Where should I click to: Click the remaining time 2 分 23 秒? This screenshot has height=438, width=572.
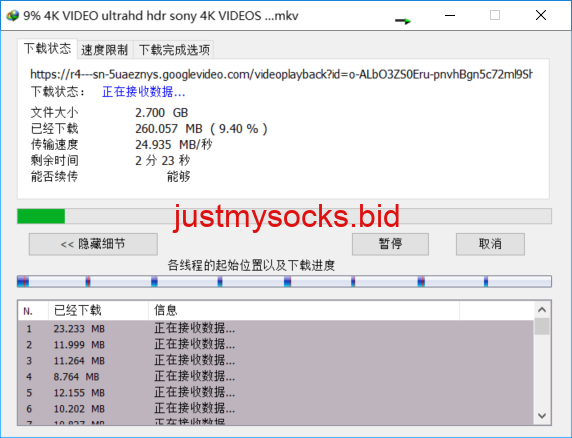[x=163, y=160]
